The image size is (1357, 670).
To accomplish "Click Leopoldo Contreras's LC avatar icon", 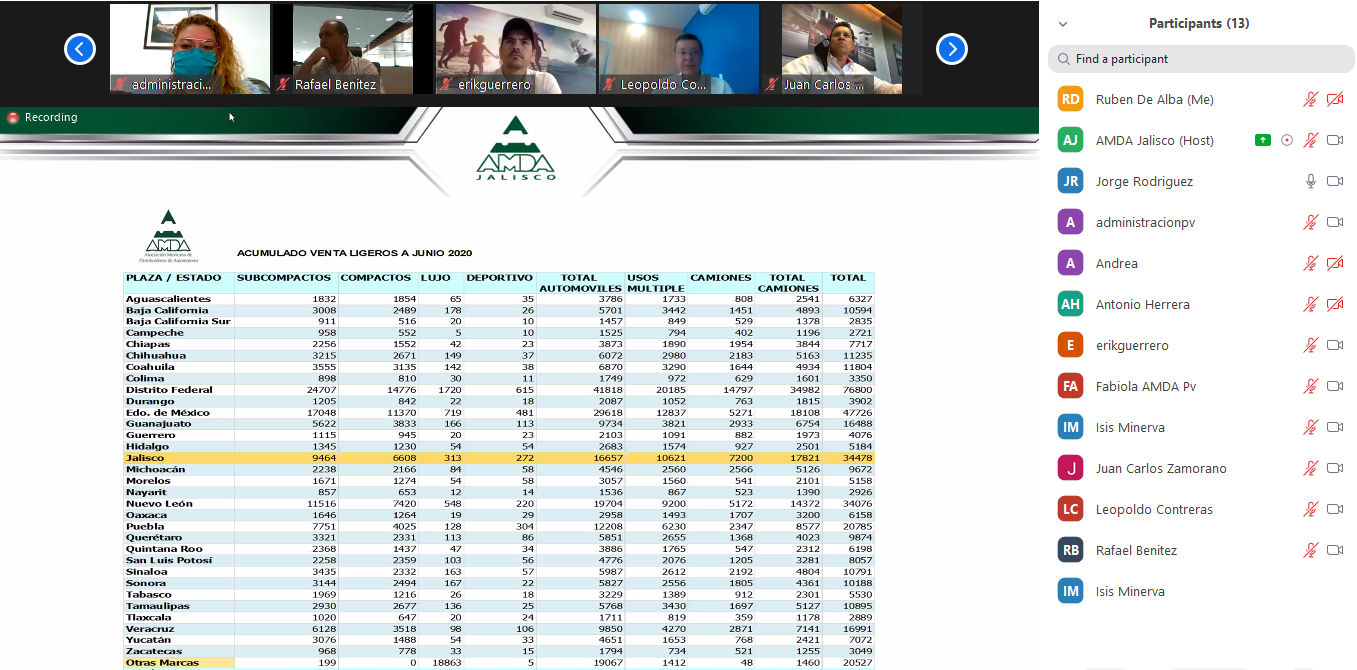I will tap(1070, 509).
